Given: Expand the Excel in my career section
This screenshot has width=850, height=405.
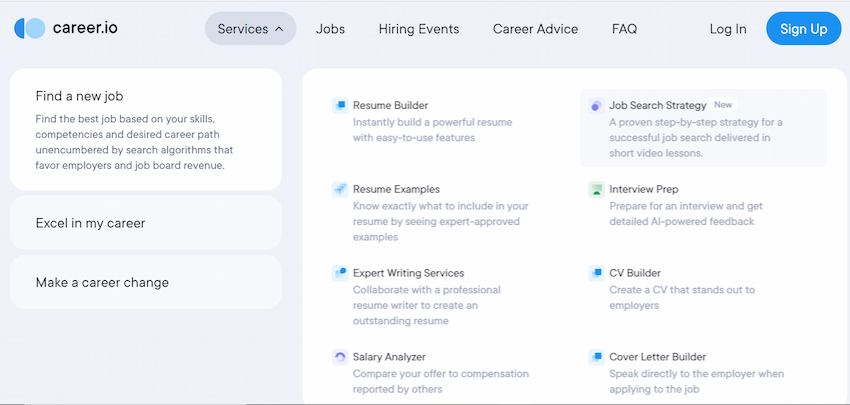Looking at the screenshot, I should pyautogui.click(x=146, y=223).
